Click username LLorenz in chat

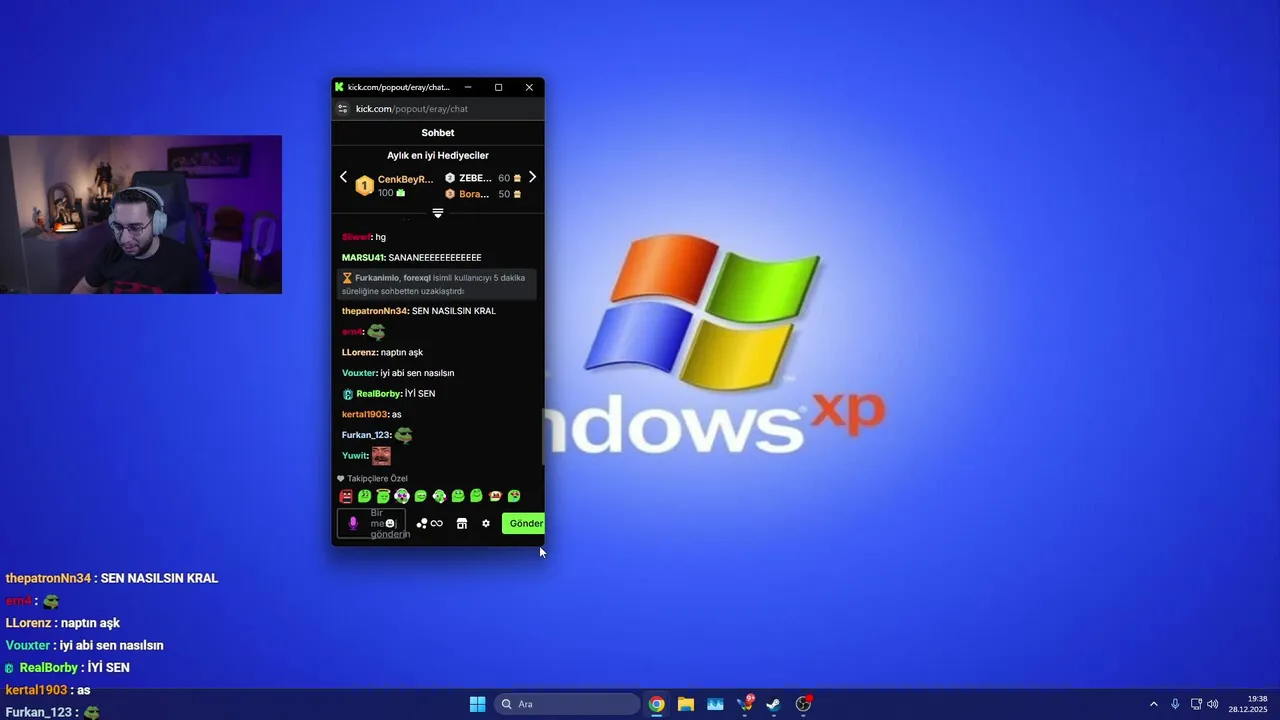pos(359,352)
